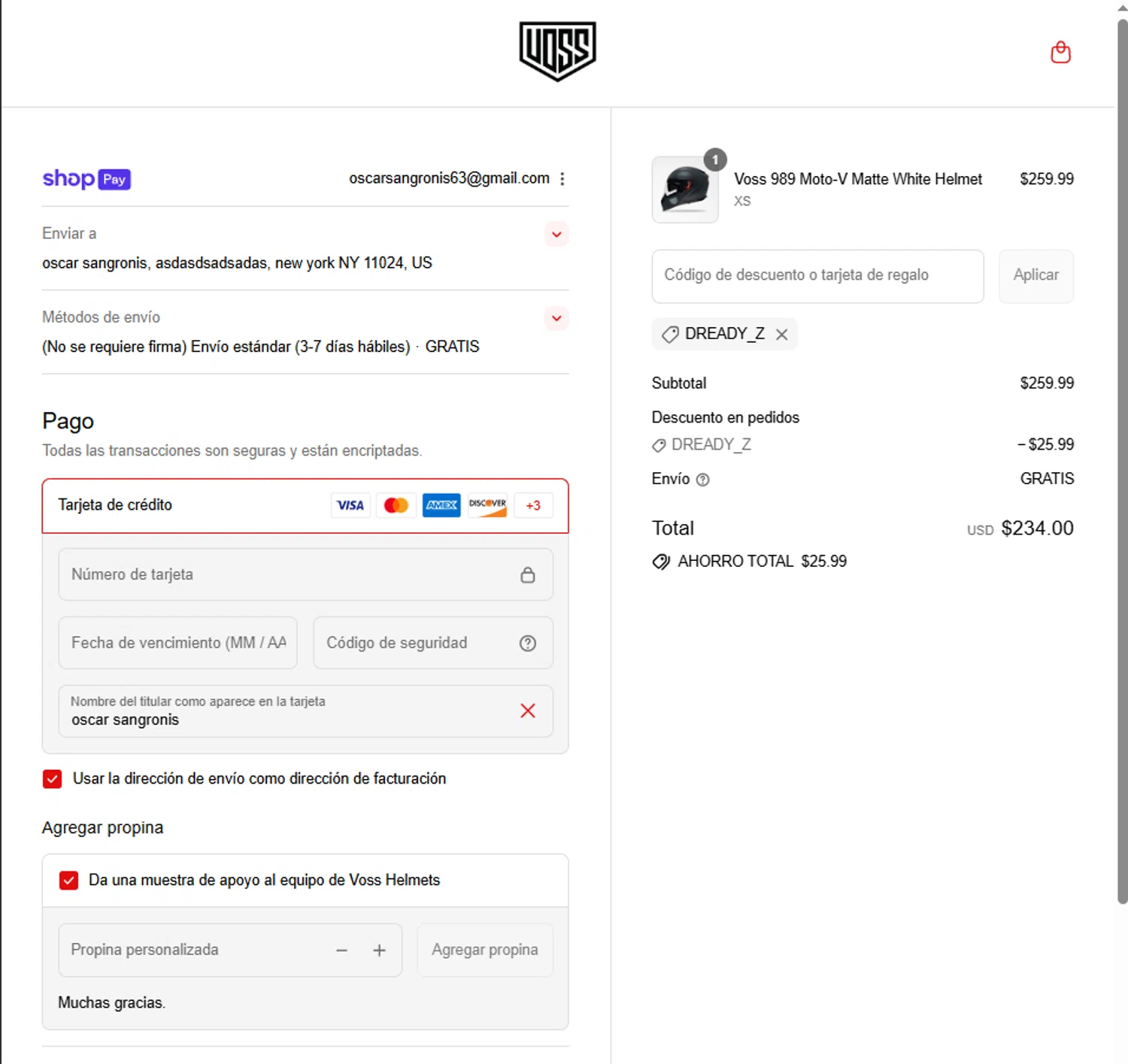
Task: Click the Agregar propina button
Action: click(485, 950)
